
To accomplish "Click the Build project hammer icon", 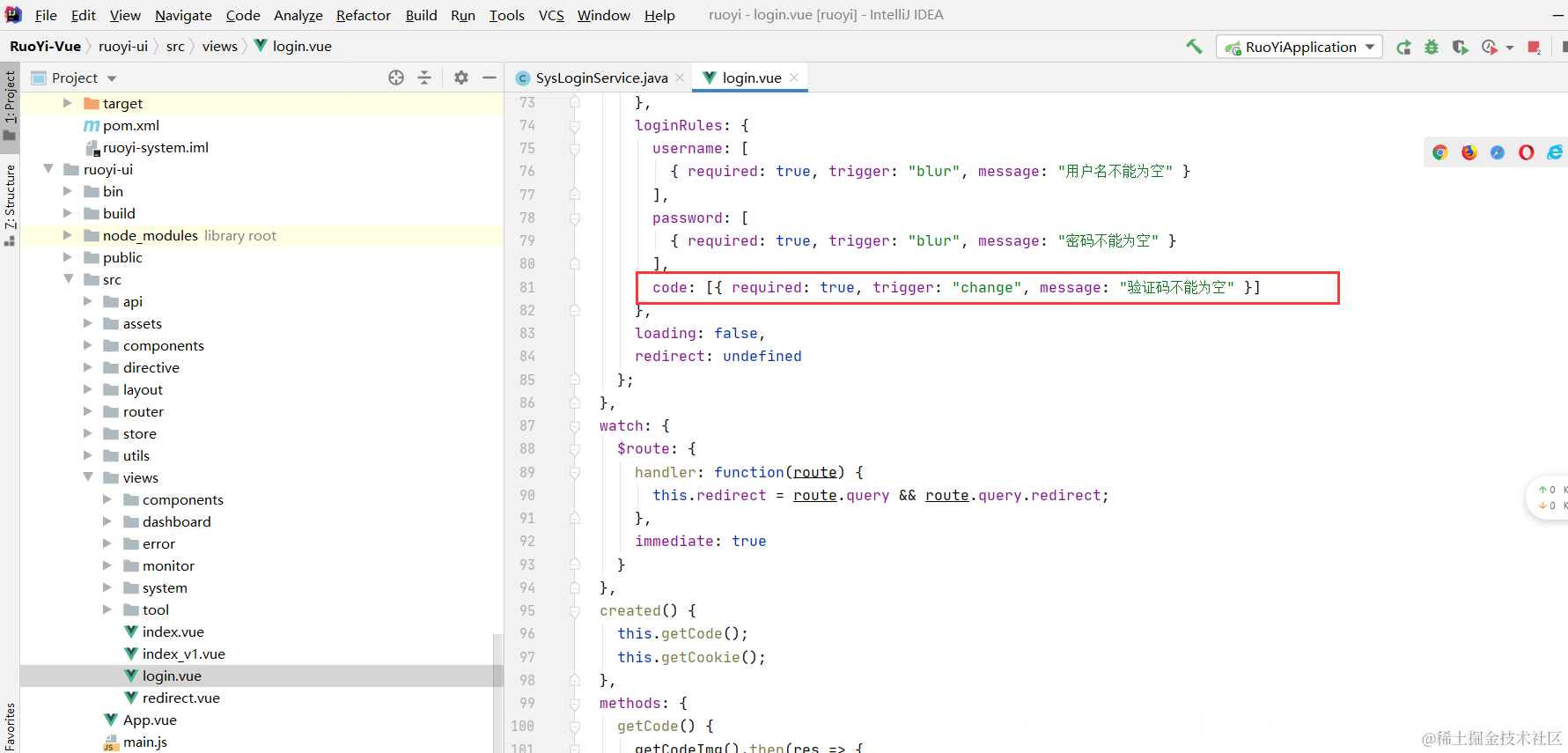I will pos(1194,47).
